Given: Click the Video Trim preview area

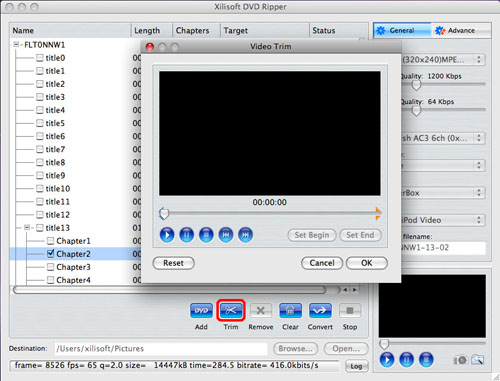Looking at the screenshot, I should [270, 133].
